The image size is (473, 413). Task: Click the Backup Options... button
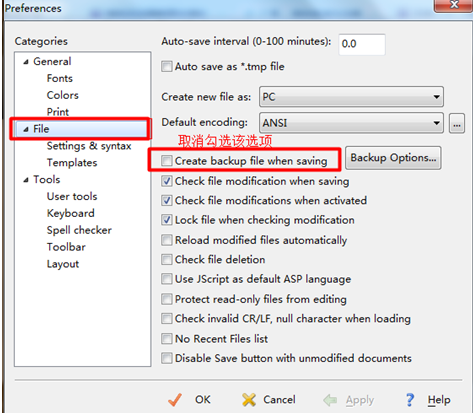[x=393, y=158]
